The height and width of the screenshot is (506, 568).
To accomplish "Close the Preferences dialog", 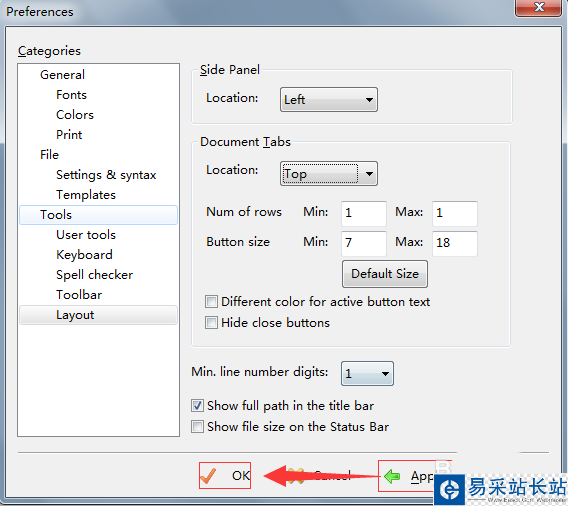I will (x=538, y=8).
